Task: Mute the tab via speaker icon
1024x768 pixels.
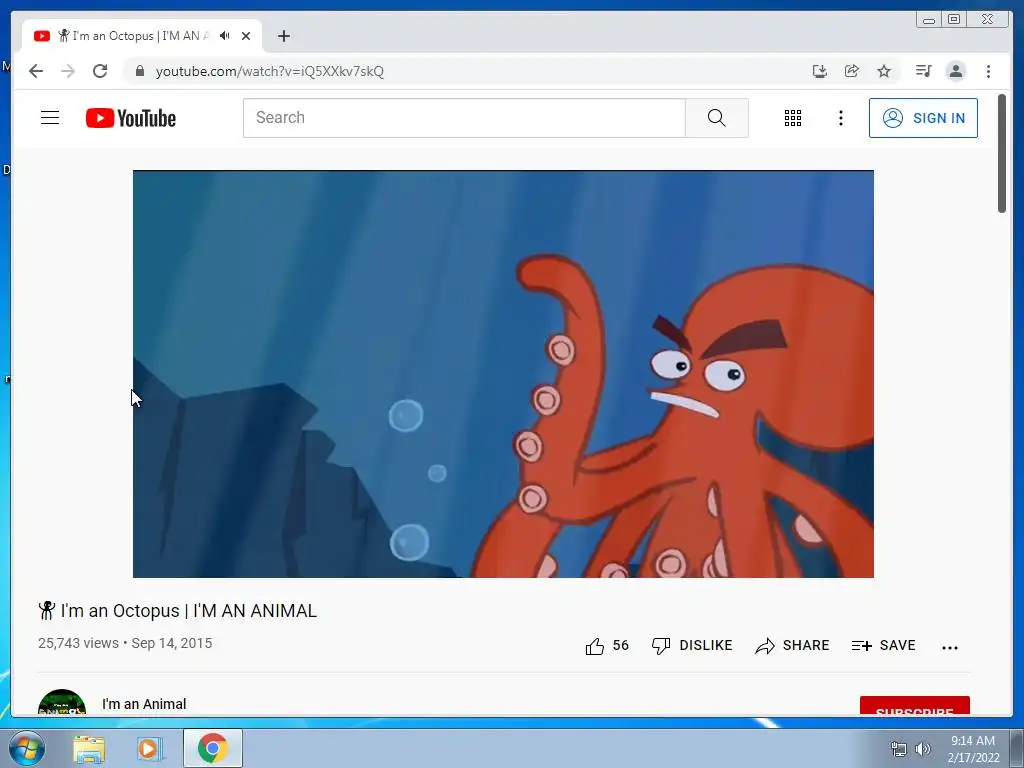Action: (x=225, y=36)
